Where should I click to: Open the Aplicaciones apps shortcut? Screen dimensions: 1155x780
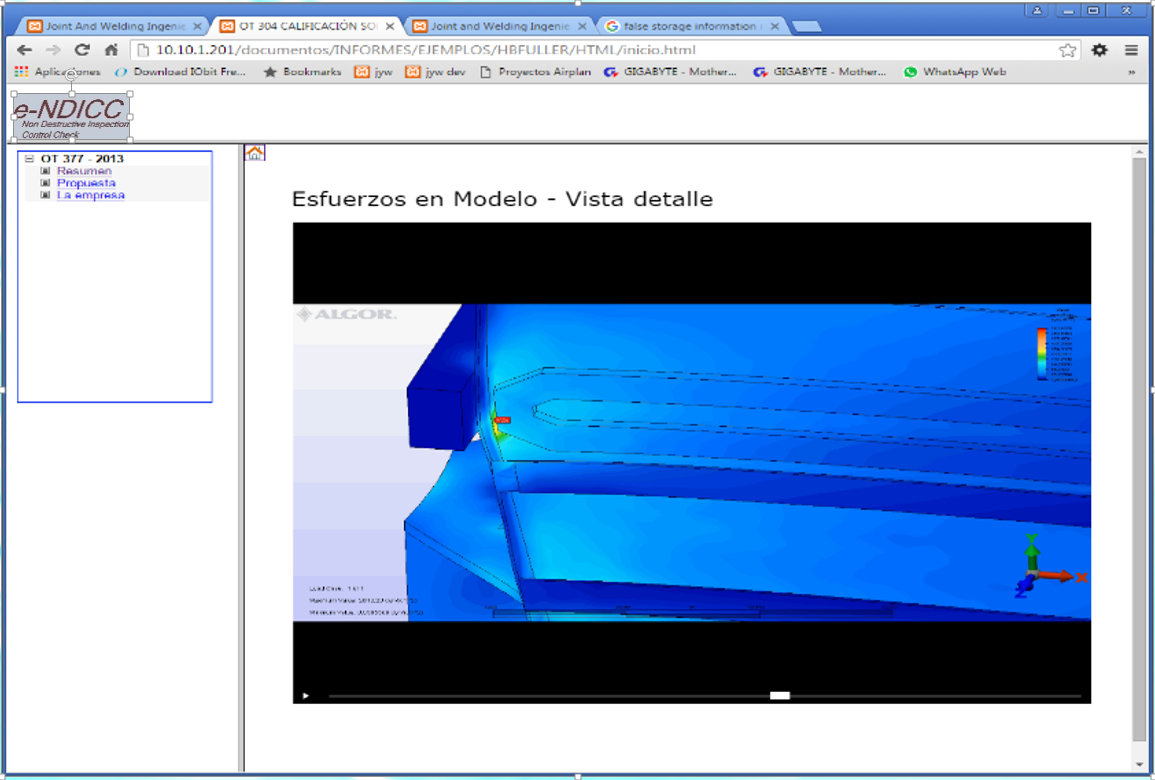click(x=58, y=72)
